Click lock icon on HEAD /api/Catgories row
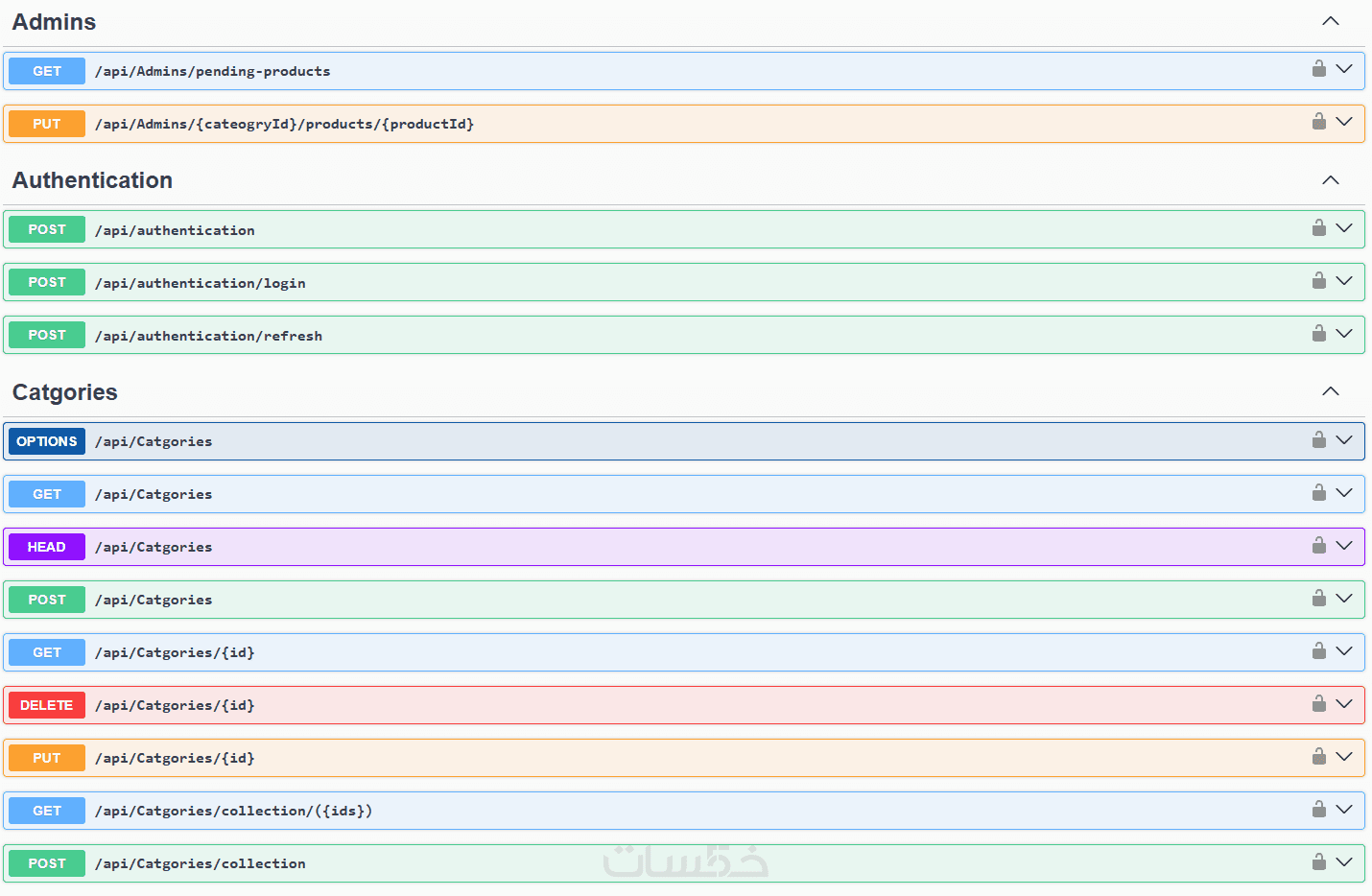 tap(1319, 545)
